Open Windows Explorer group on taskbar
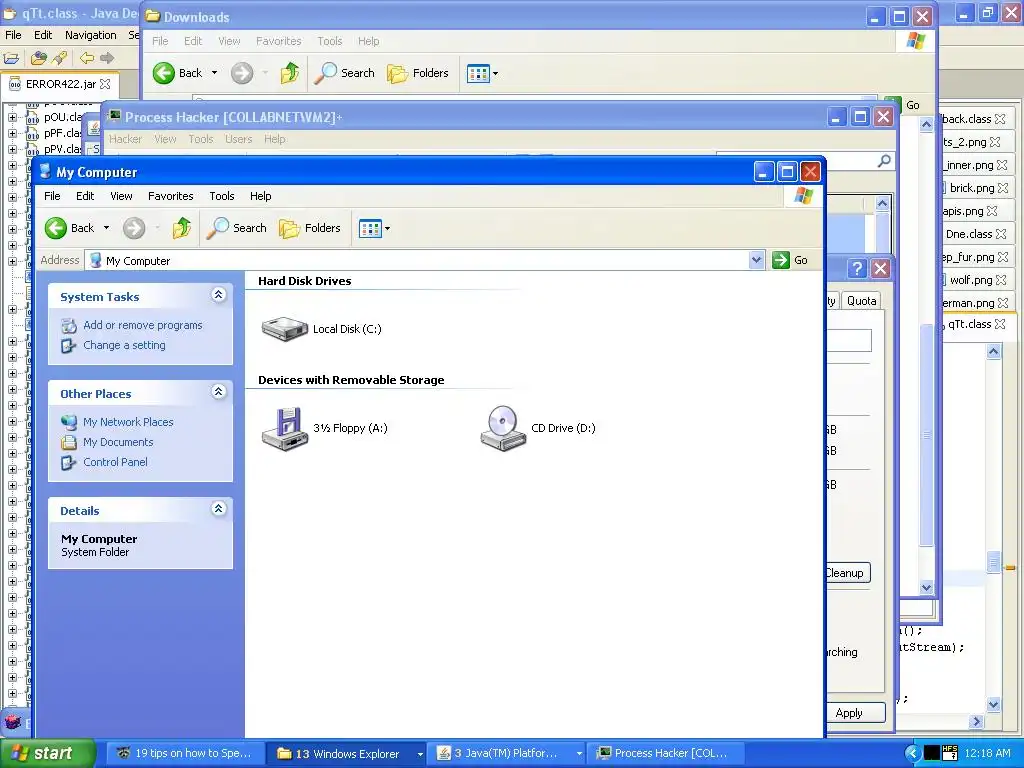 click(x=348, y=754)
